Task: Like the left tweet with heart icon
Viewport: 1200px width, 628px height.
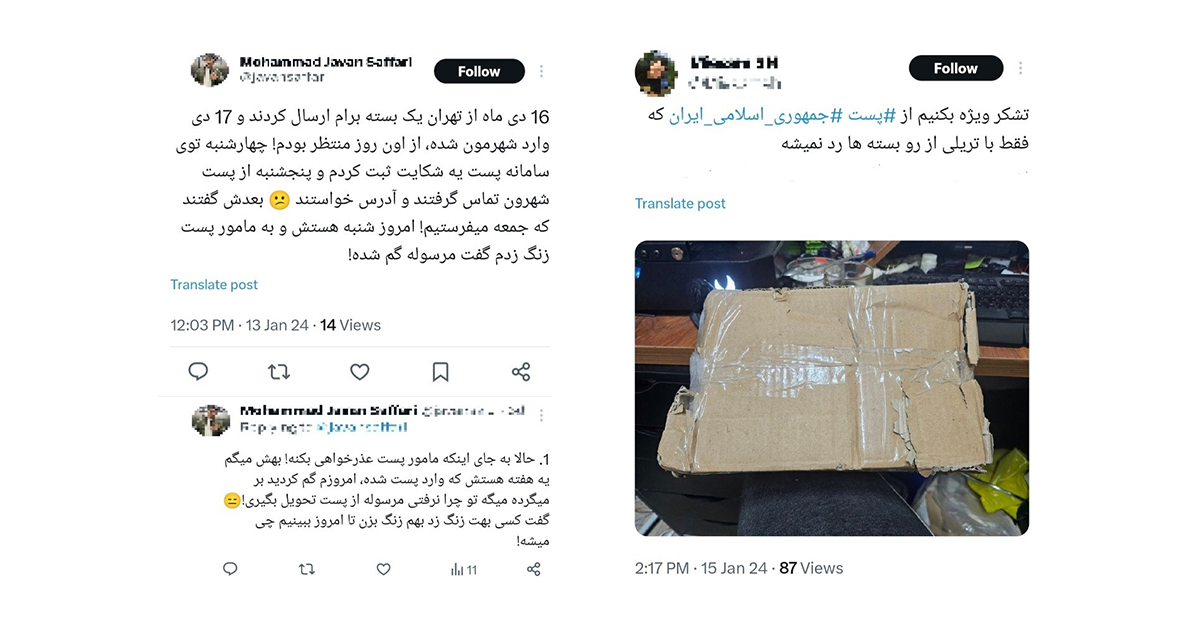Action: coord(360,372)
